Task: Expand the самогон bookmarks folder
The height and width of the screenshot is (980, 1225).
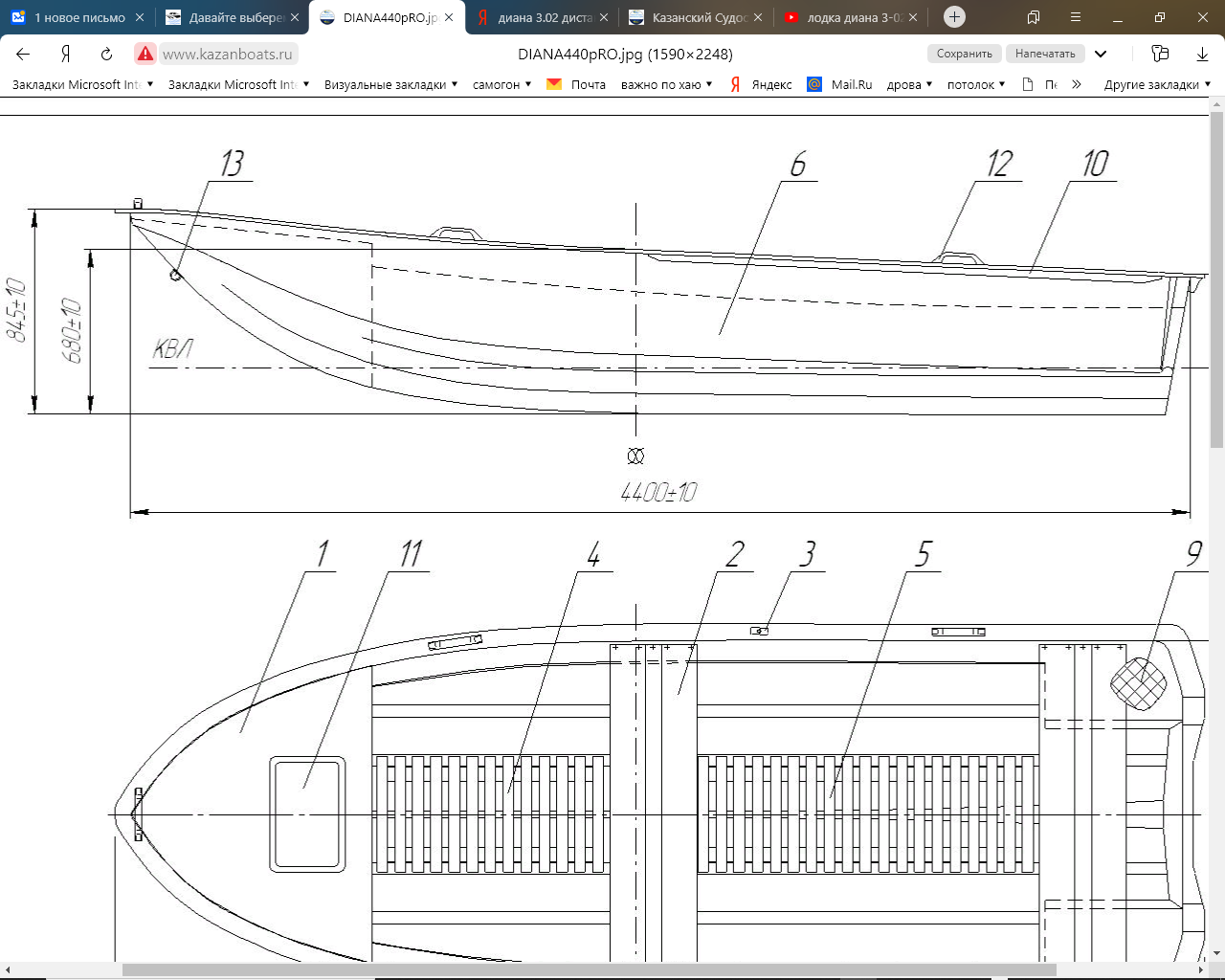Action: [501, 84]
